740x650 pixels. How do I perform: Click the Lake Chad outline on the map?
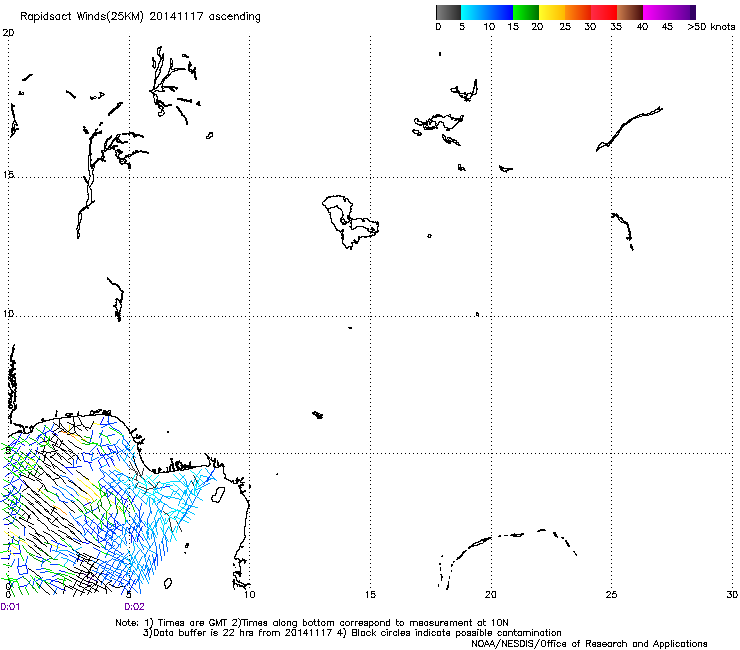tap(350, 221)
